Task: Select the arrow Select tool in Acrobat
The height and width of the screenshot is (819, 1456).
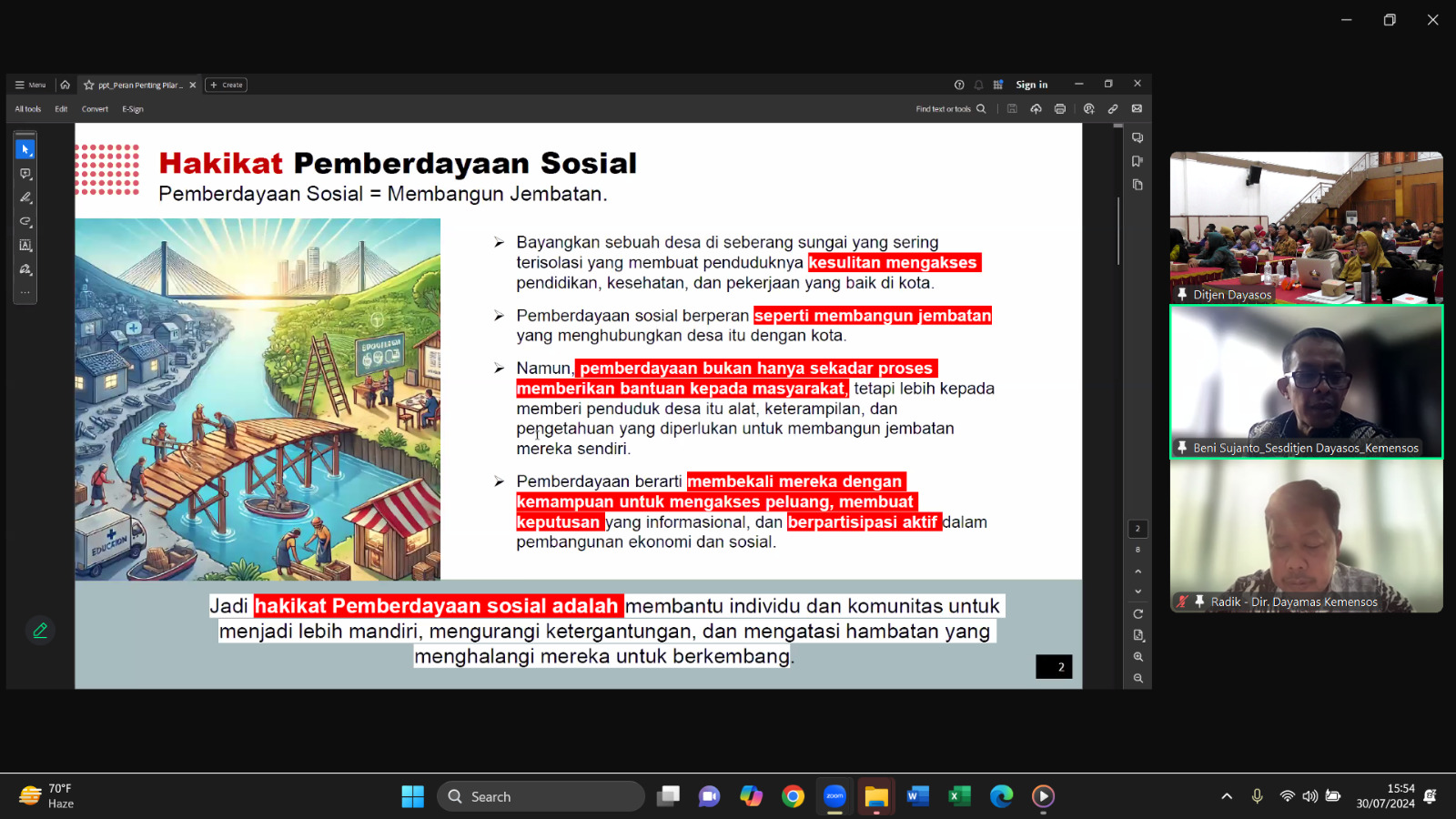Action: pos(25,149)
